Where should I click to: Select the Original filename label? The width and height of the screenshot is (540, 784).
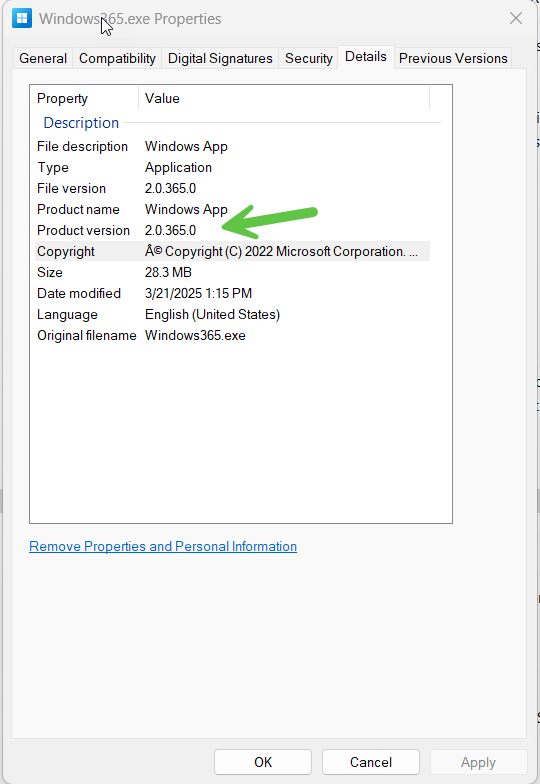click(86, 336)
